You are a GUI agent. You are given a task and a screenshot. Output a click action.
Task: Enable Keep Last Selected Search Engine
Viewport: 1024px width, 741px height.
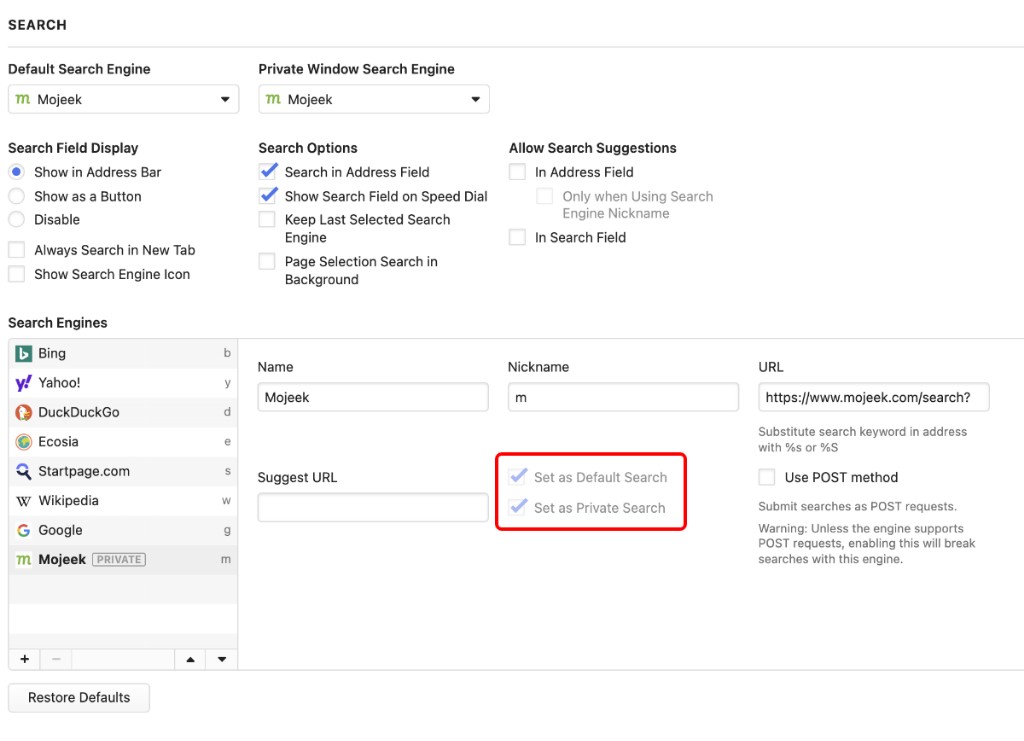pos(267,219)
